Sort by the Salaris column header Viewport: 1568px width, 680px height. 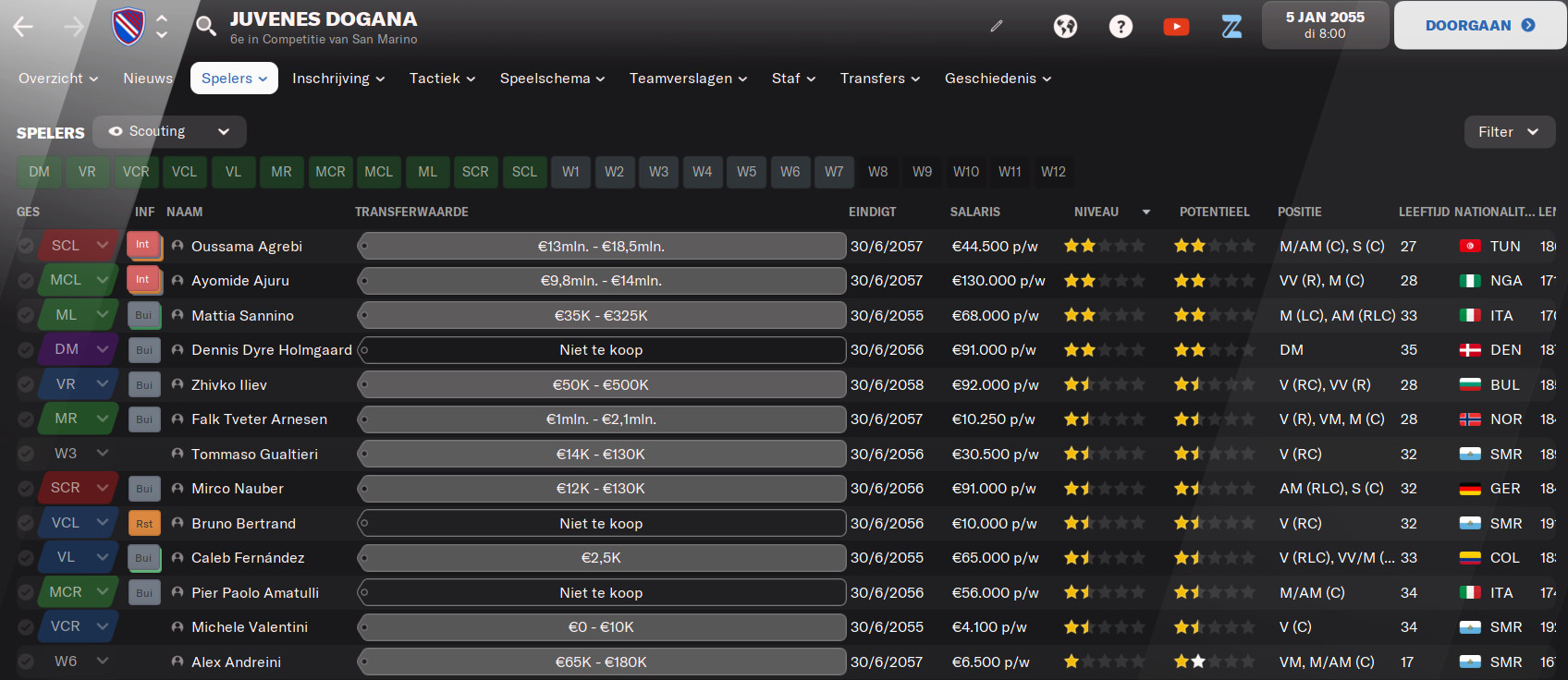click(975, 212)
